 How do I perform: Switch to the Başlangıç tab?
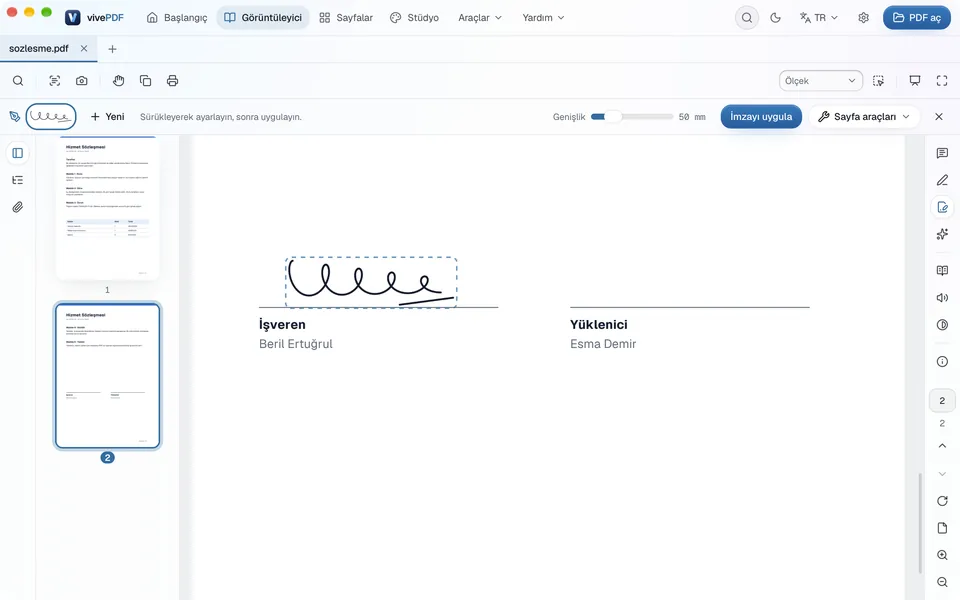pyautogui.click(x=177, y=18)
